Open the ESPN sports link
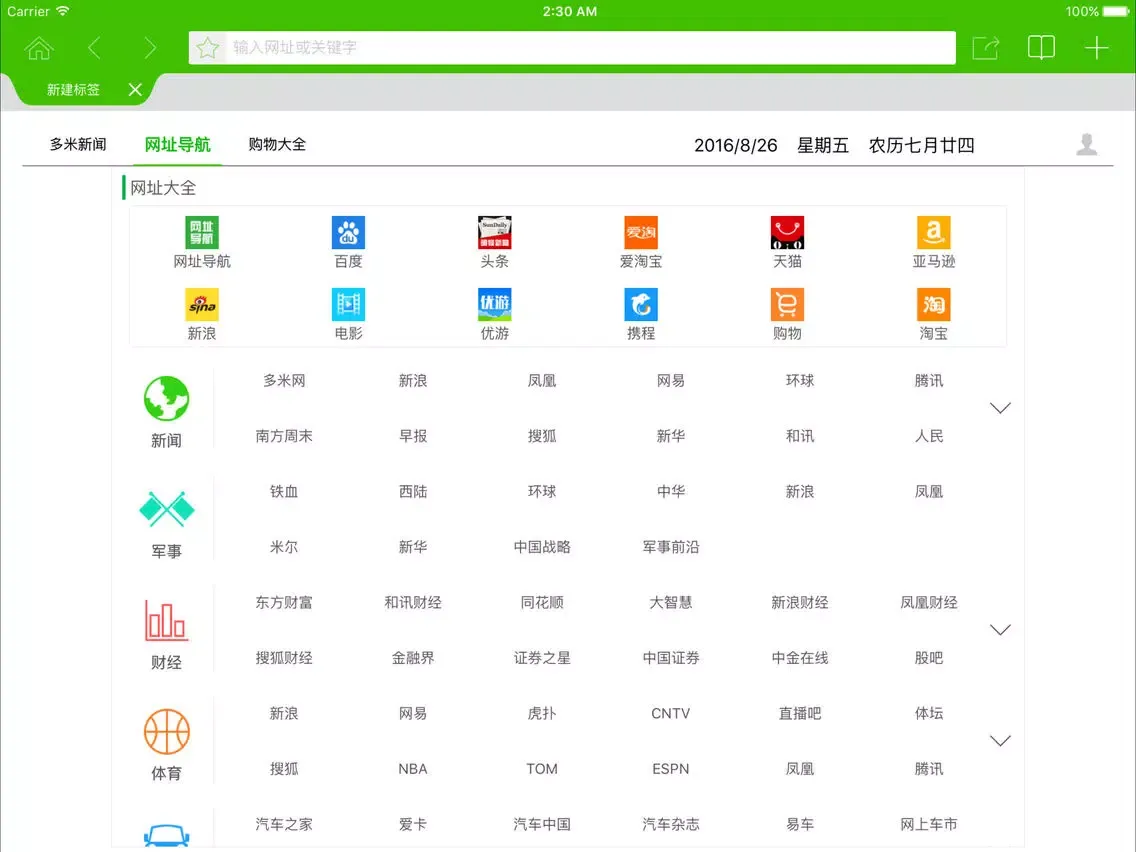The image size is (1136, 852). 670,769
